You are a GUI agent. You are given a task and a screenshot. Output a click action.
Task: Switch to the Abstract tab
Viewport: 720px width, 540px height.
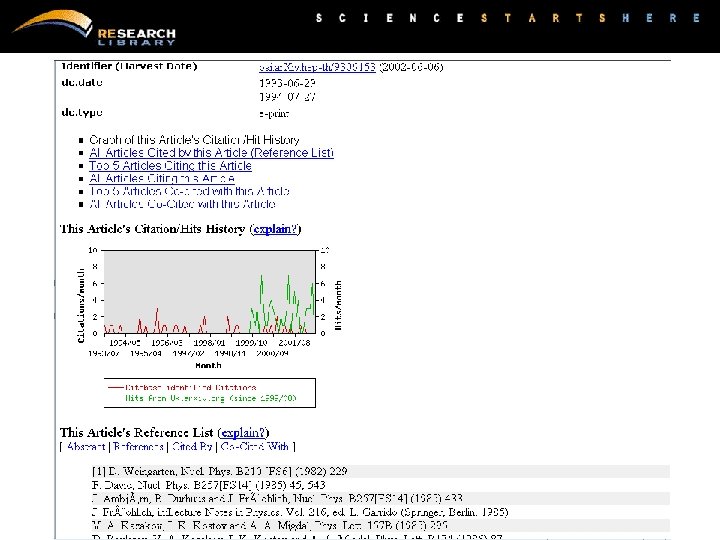(86, 447)
